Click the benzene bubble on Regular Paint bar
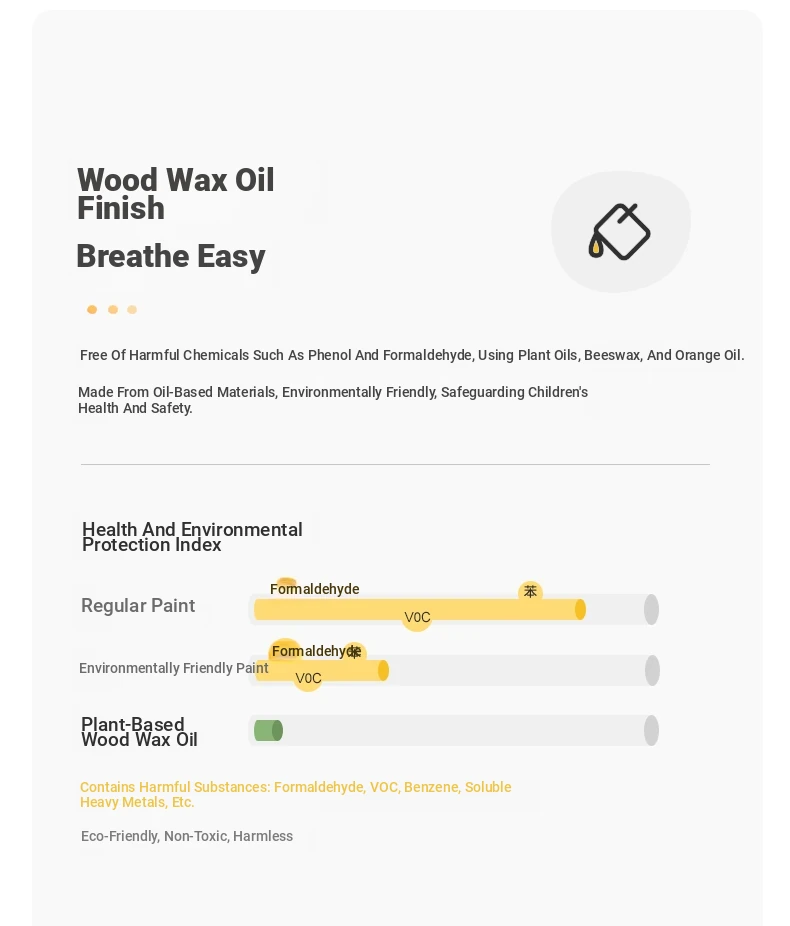The height and width of the screenshot is (926, 790). pos(530,592)
